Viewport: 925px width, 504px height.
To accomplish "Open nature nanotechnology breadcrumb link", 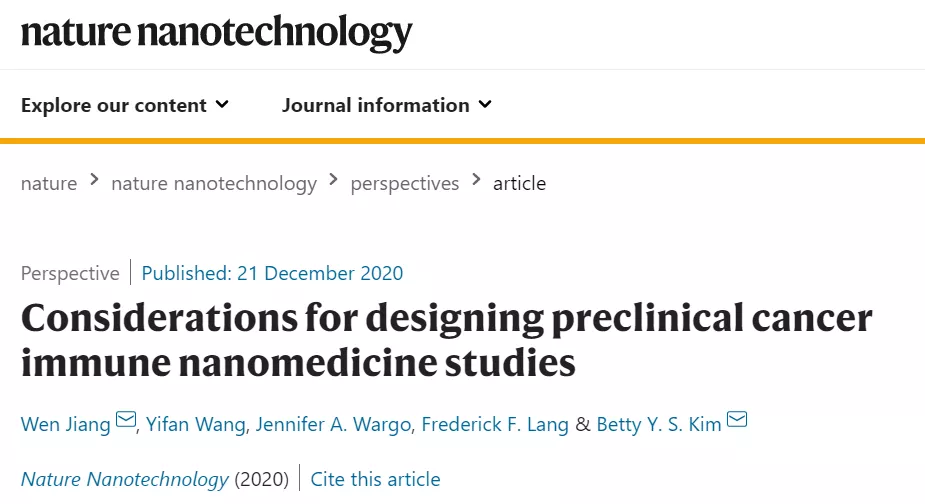I will click(214, 183).
